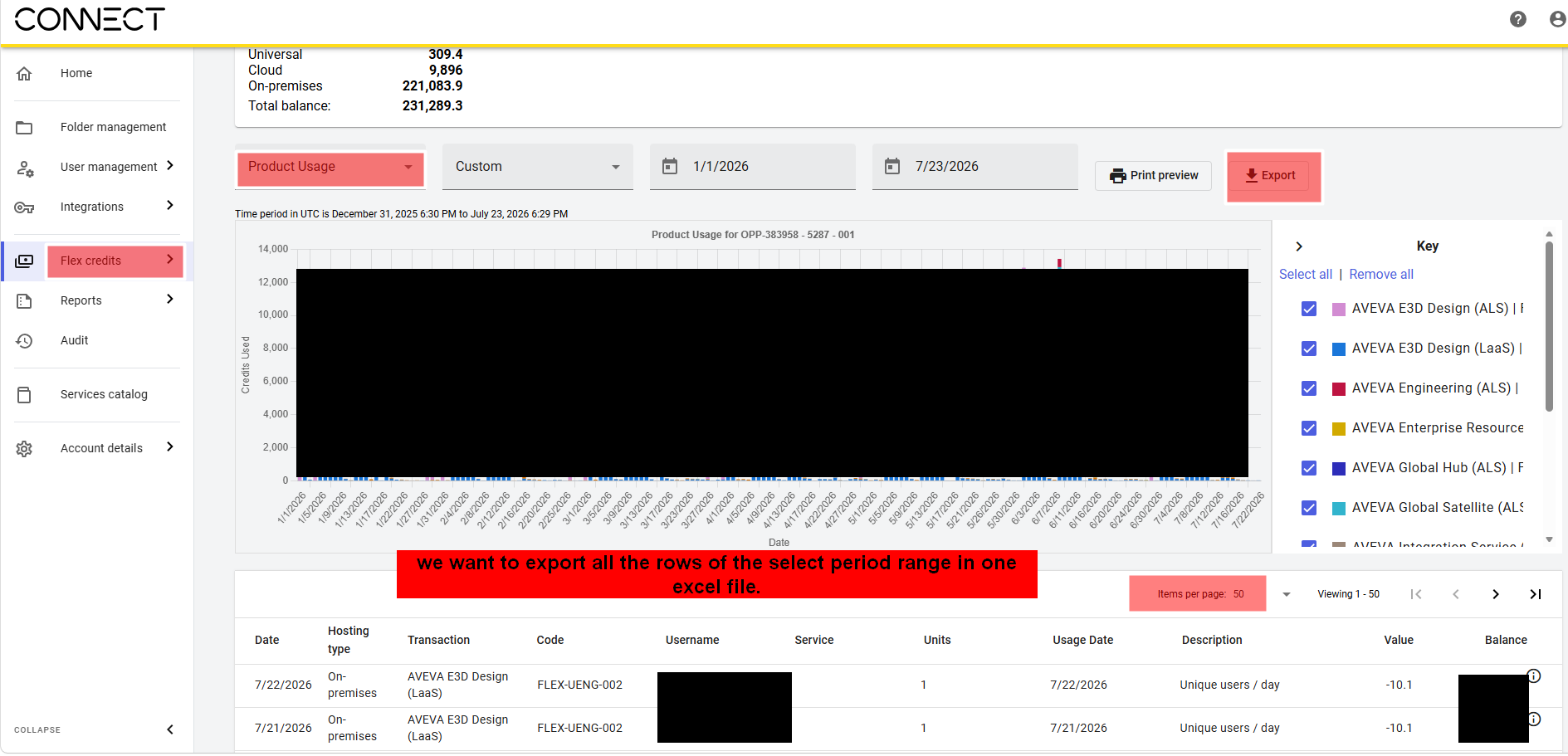Click the CONNECT logo

pos(90,19)
